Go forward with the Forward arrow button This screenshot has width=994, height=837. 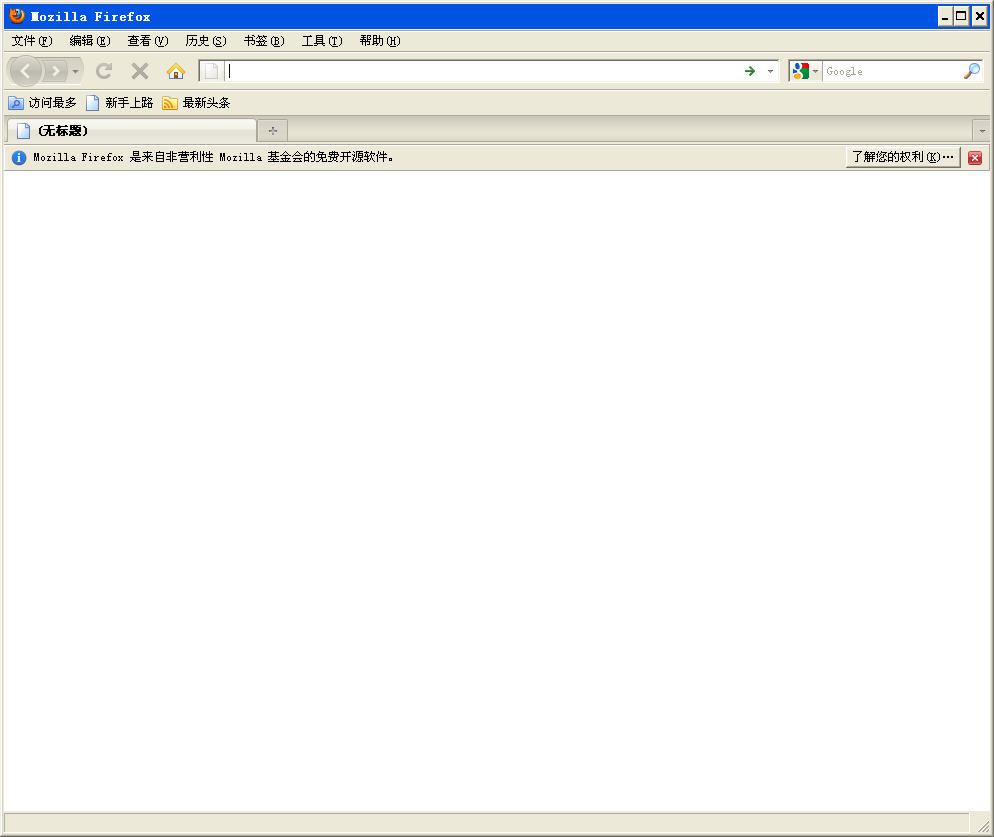(x=56, y=71)
